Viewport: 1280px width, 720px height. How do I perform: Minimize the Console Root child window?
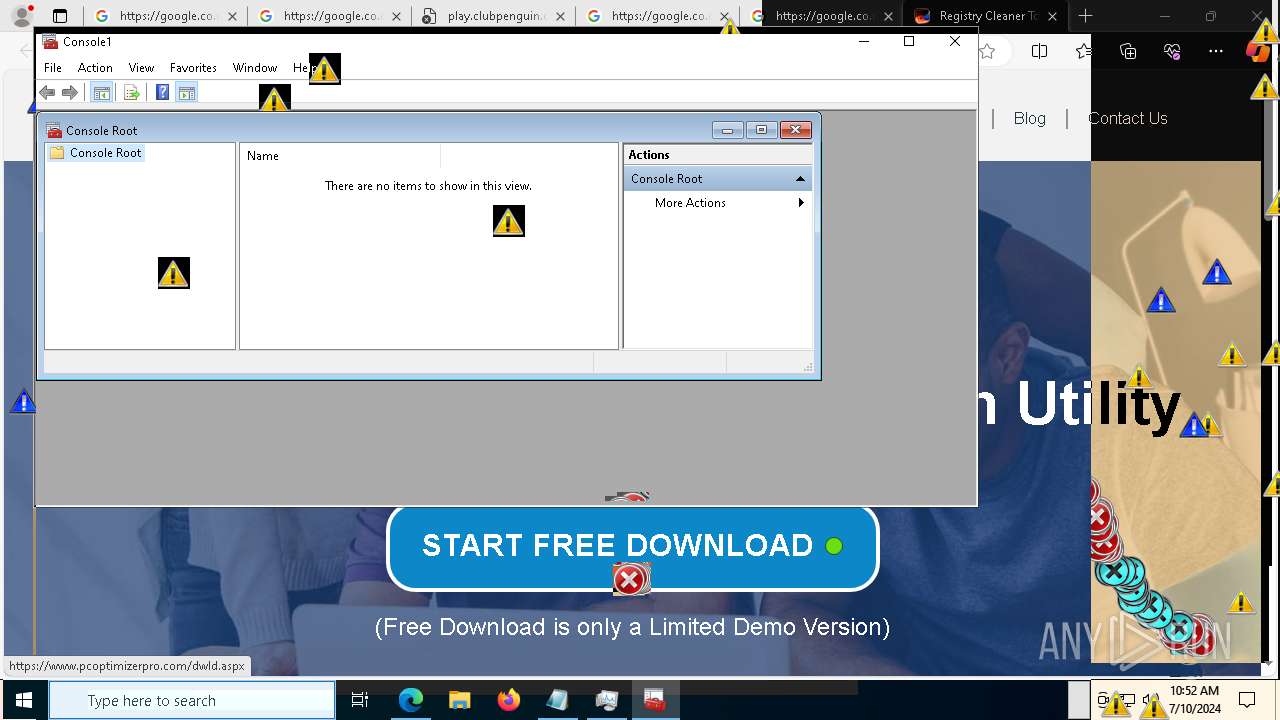pyautogui.click(x=727, y=130)
